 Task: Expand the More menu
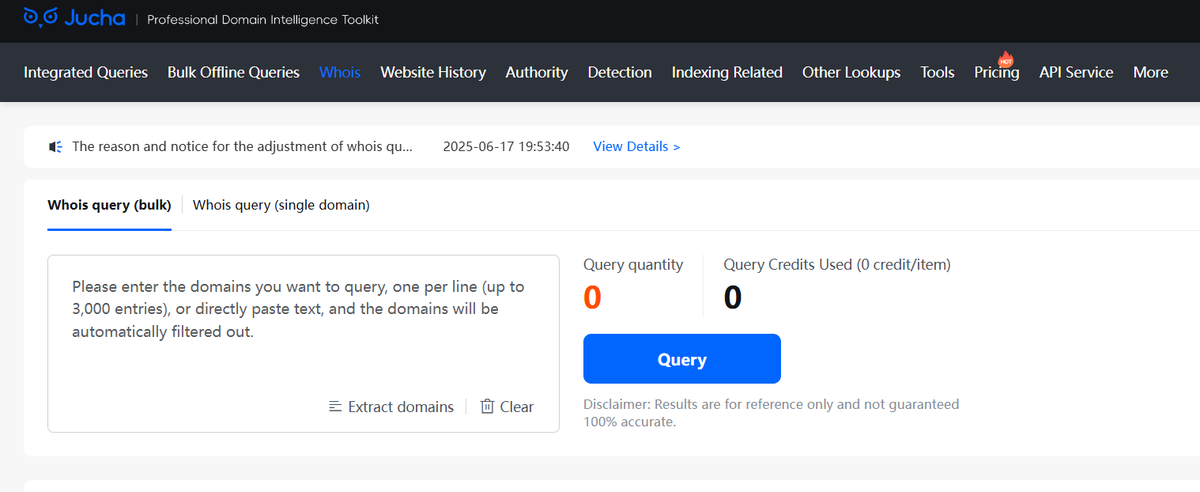1151,72
